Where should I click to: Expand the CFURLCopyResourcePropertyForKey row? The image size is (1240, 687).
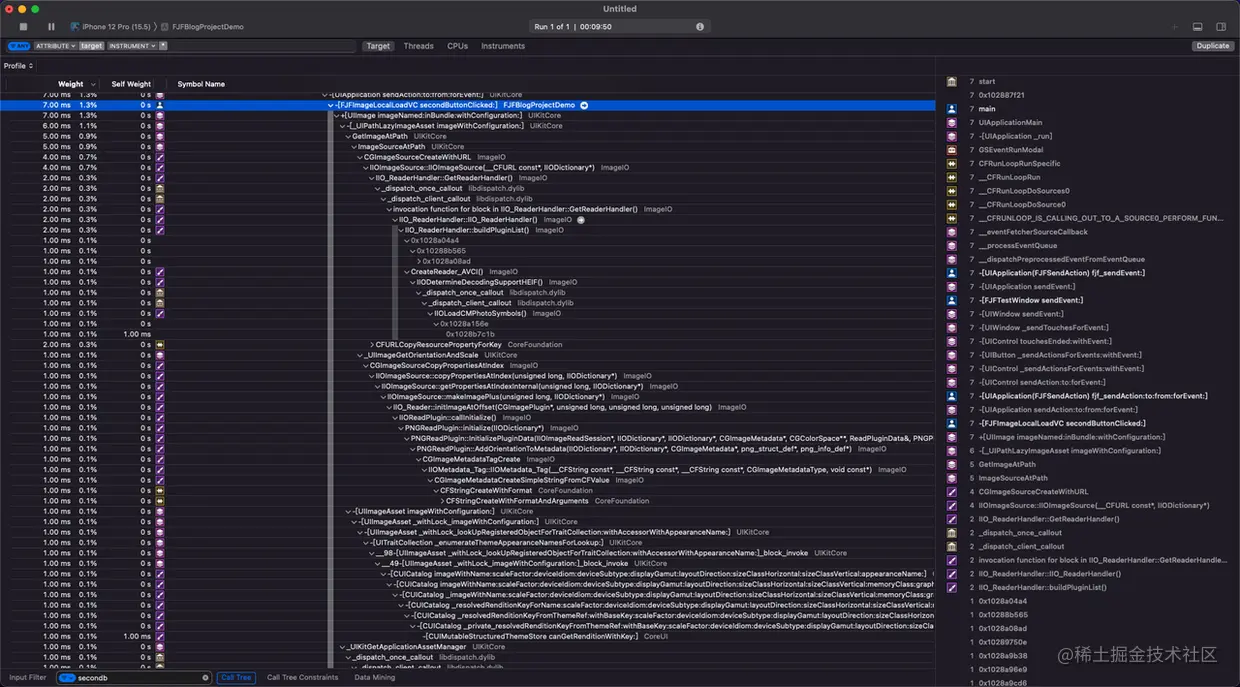click(x=372, y=344)
